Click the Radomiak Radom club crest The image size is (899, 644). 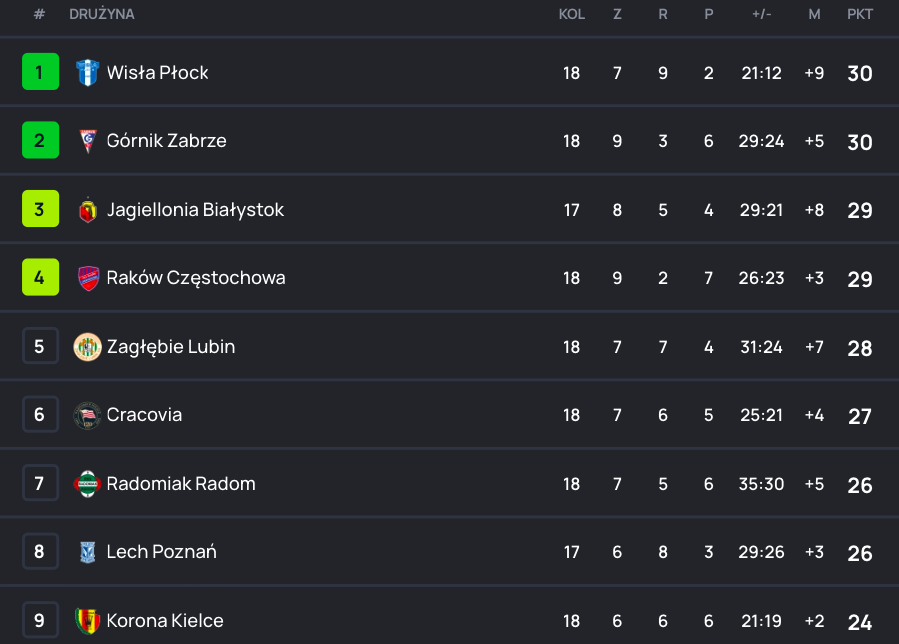click(88, 484)
